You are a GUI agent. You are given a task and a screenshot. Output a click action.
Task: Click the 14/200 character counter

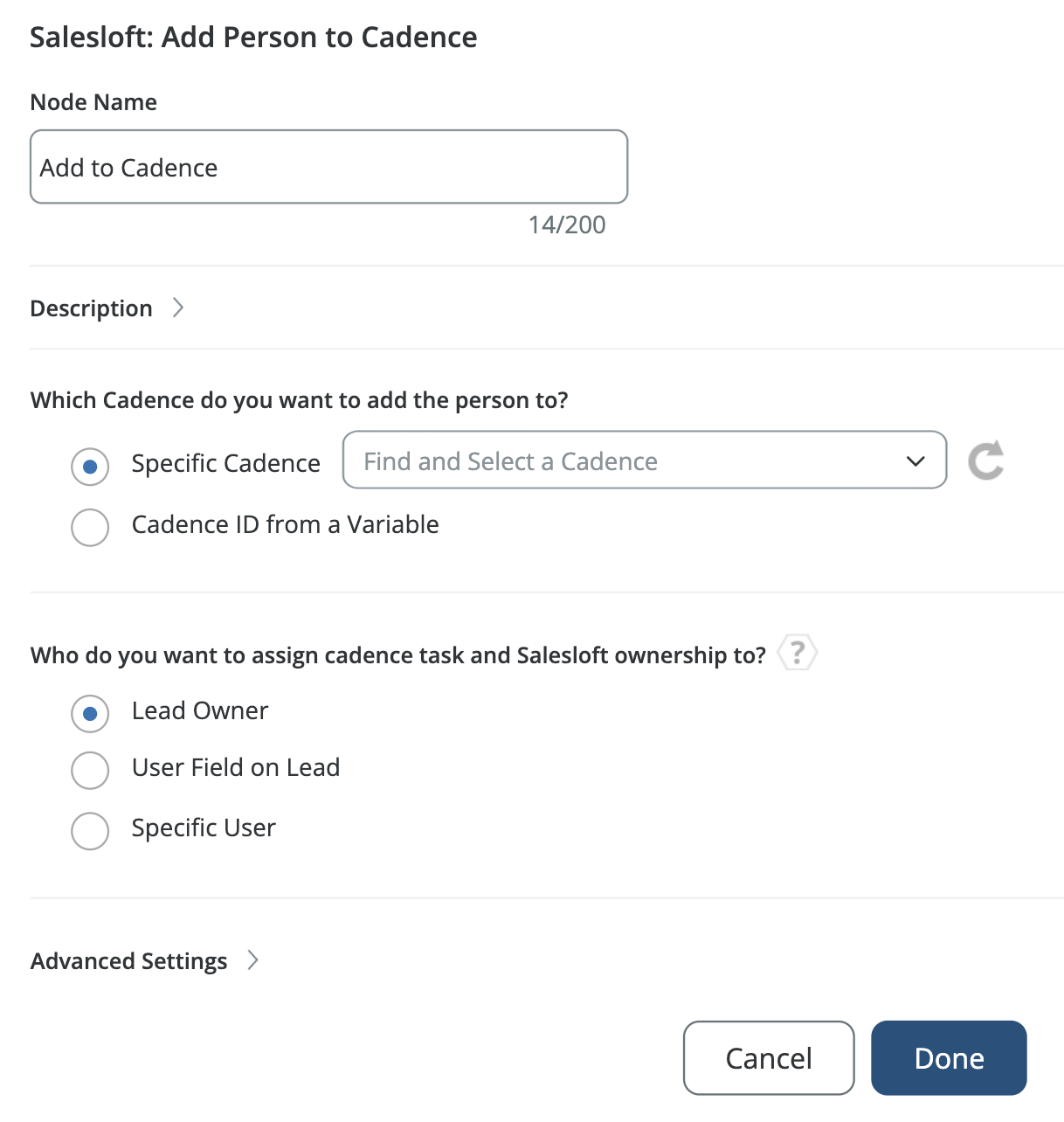tap(567, 225)
